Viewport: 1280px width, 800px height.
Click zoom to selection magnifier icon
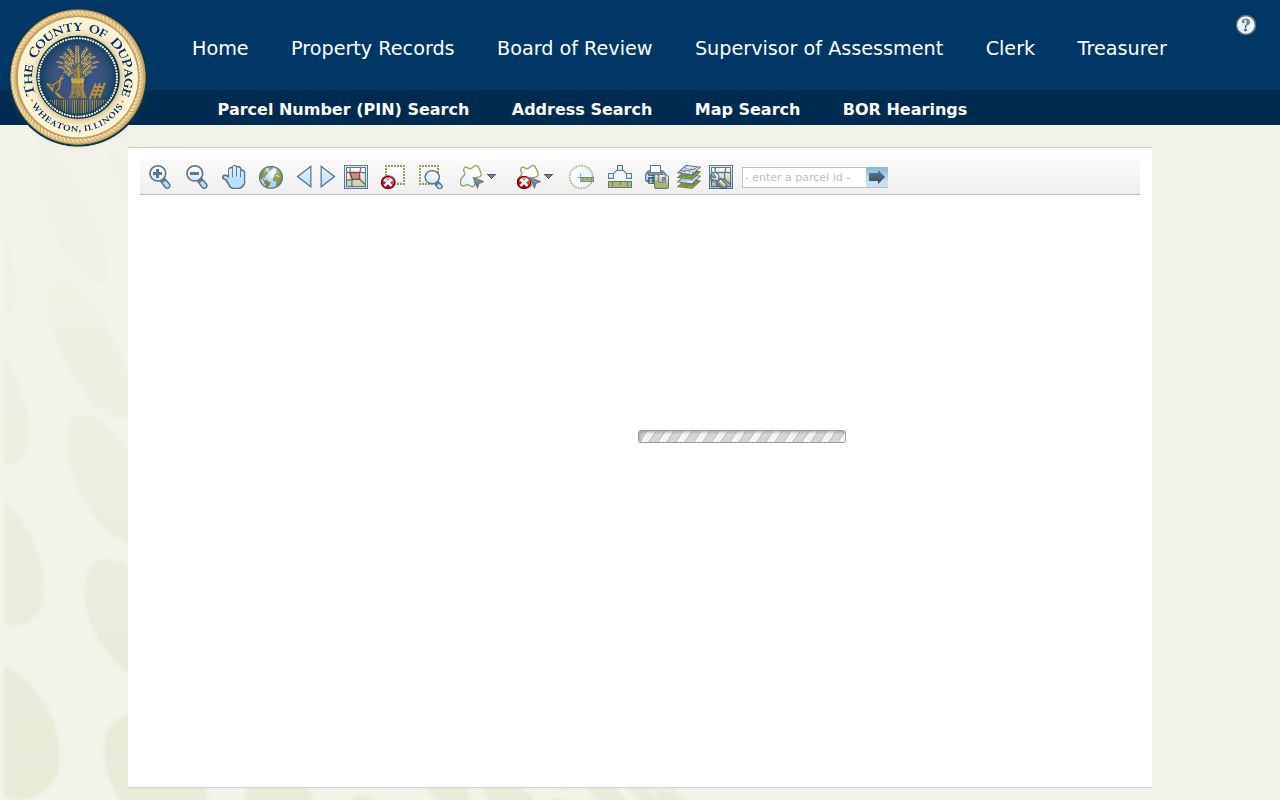pos(431,177)
